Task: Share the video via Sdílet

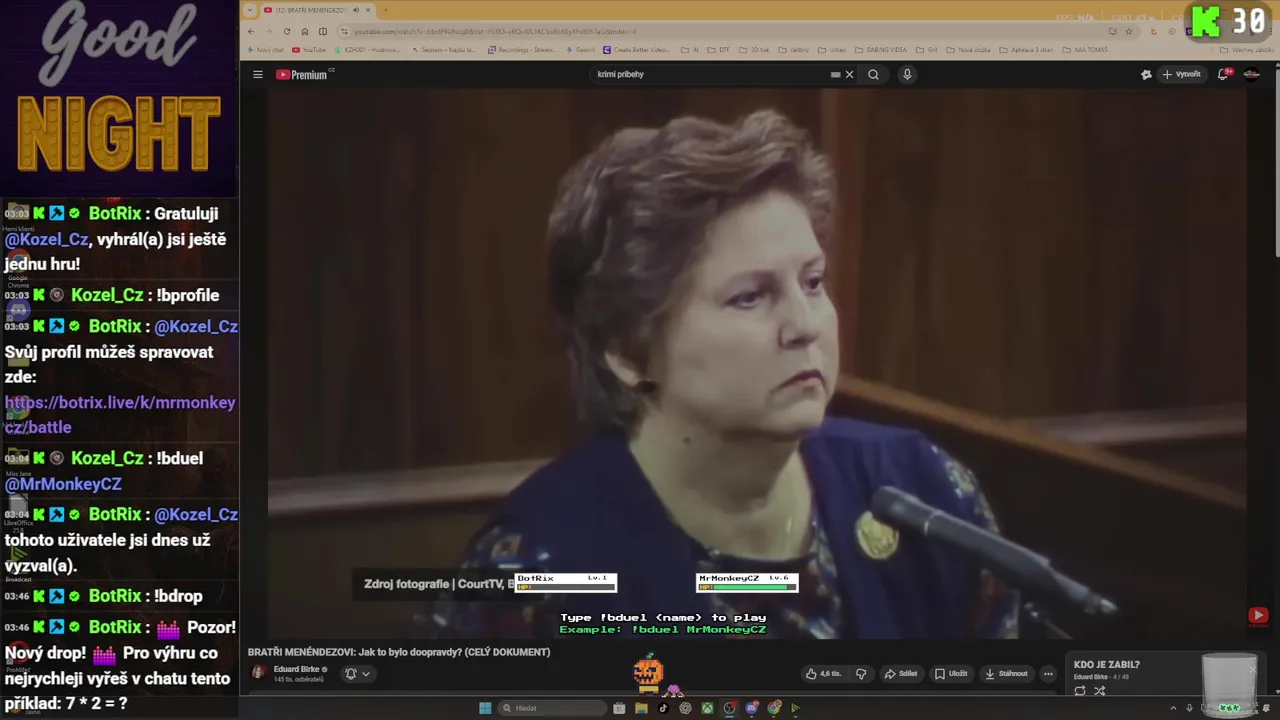Action: click(900, 674)
